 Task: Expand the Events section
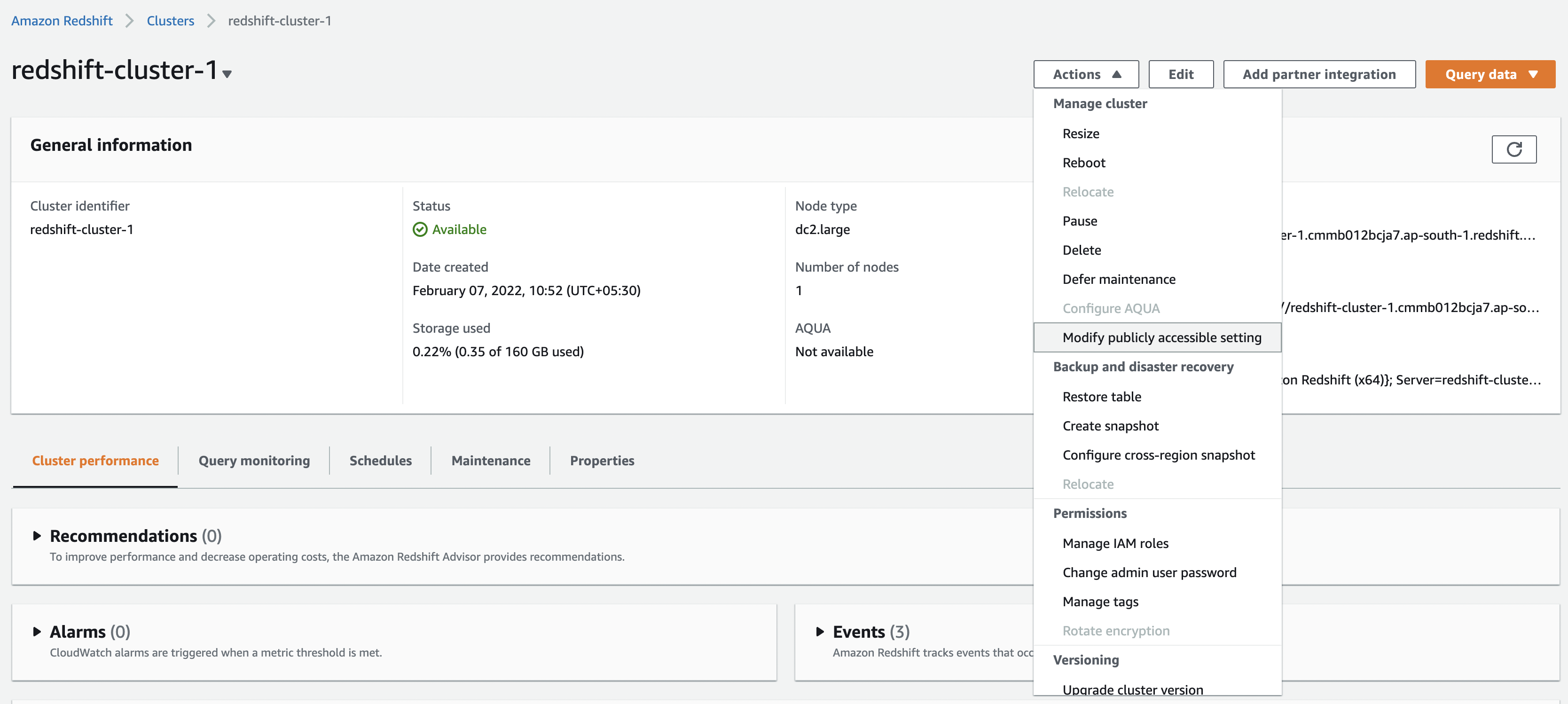tap(820, 632)
